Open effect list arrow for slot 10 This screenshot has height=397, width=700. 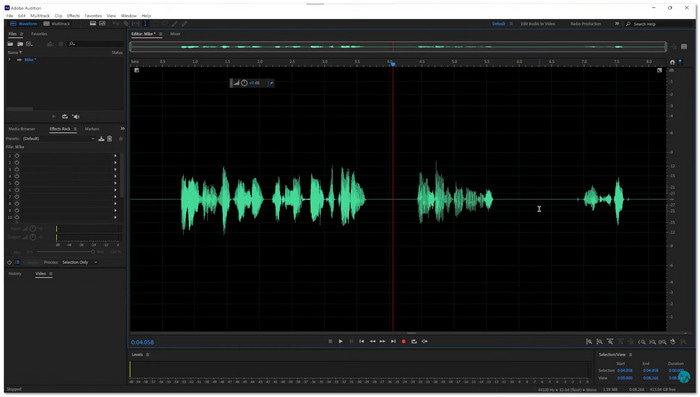coord(115,217)
